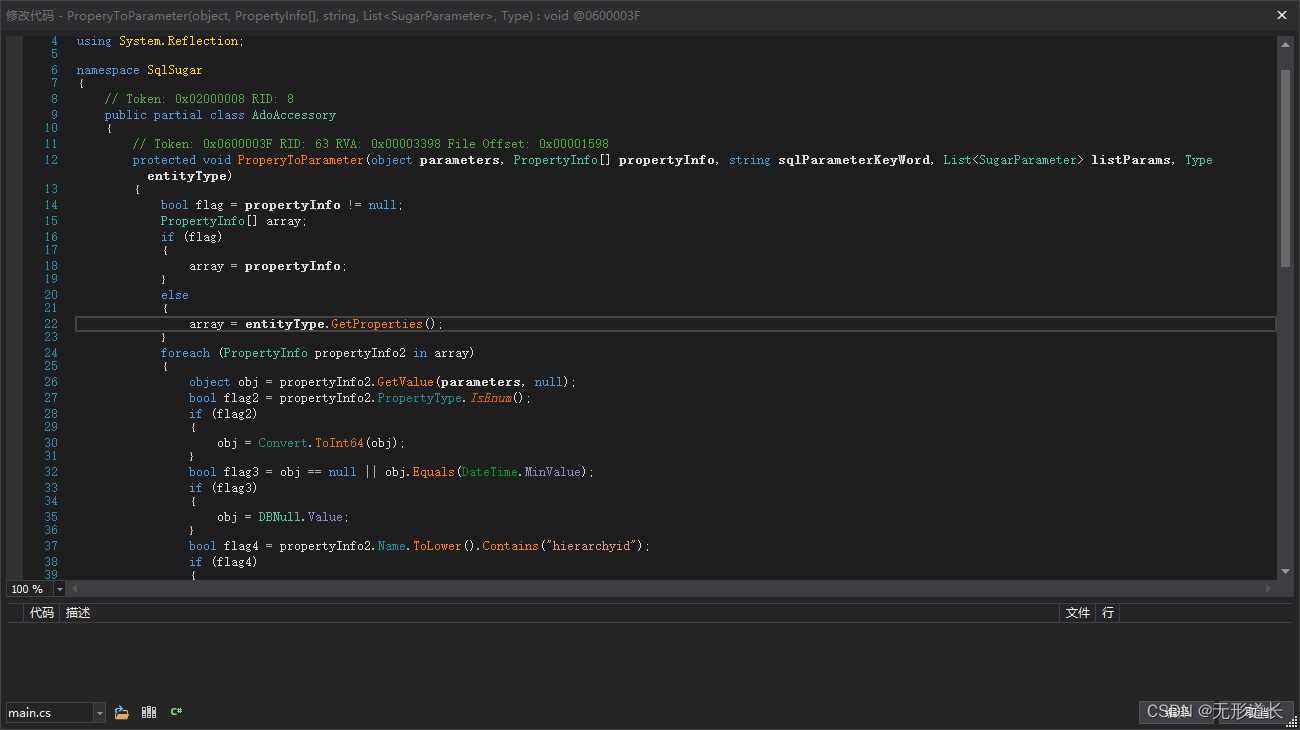Click 'ToInt64' call on line 30
Image resolution: width=1300 pixels, height=730 pixels.
click(339, 443)
